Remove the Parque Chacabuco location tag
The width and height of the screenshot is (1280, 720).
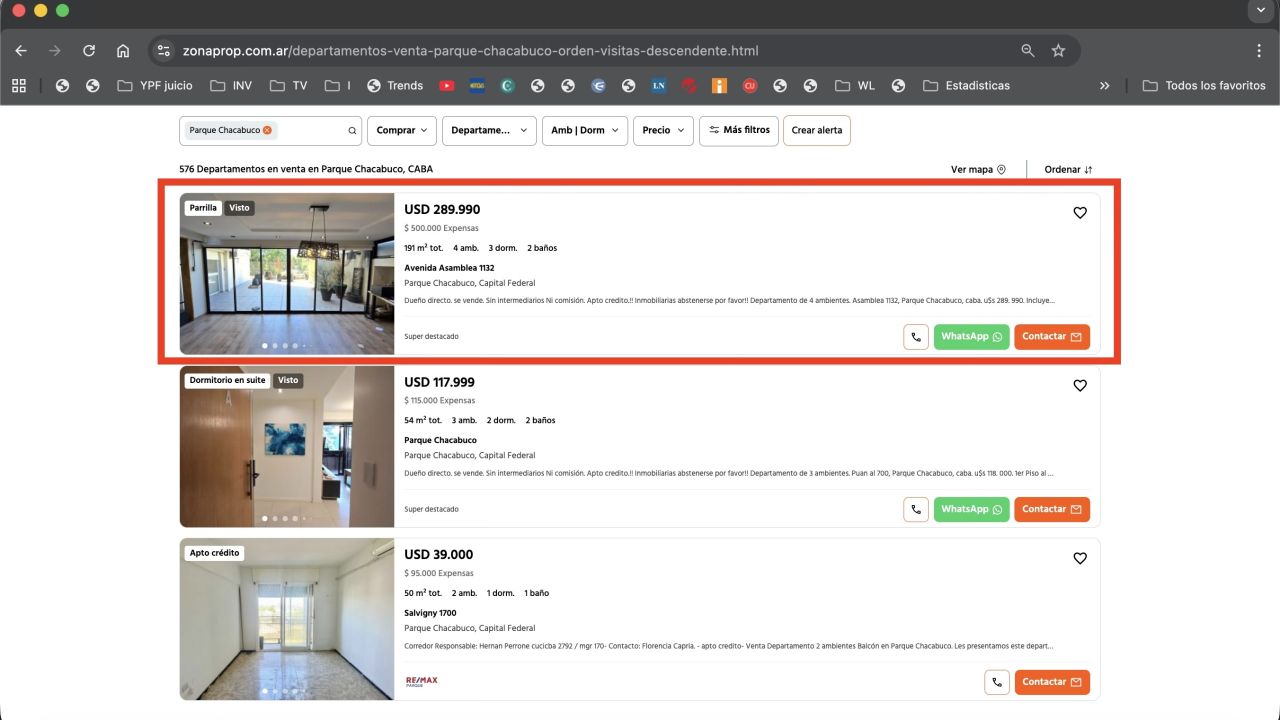[267, 130]
